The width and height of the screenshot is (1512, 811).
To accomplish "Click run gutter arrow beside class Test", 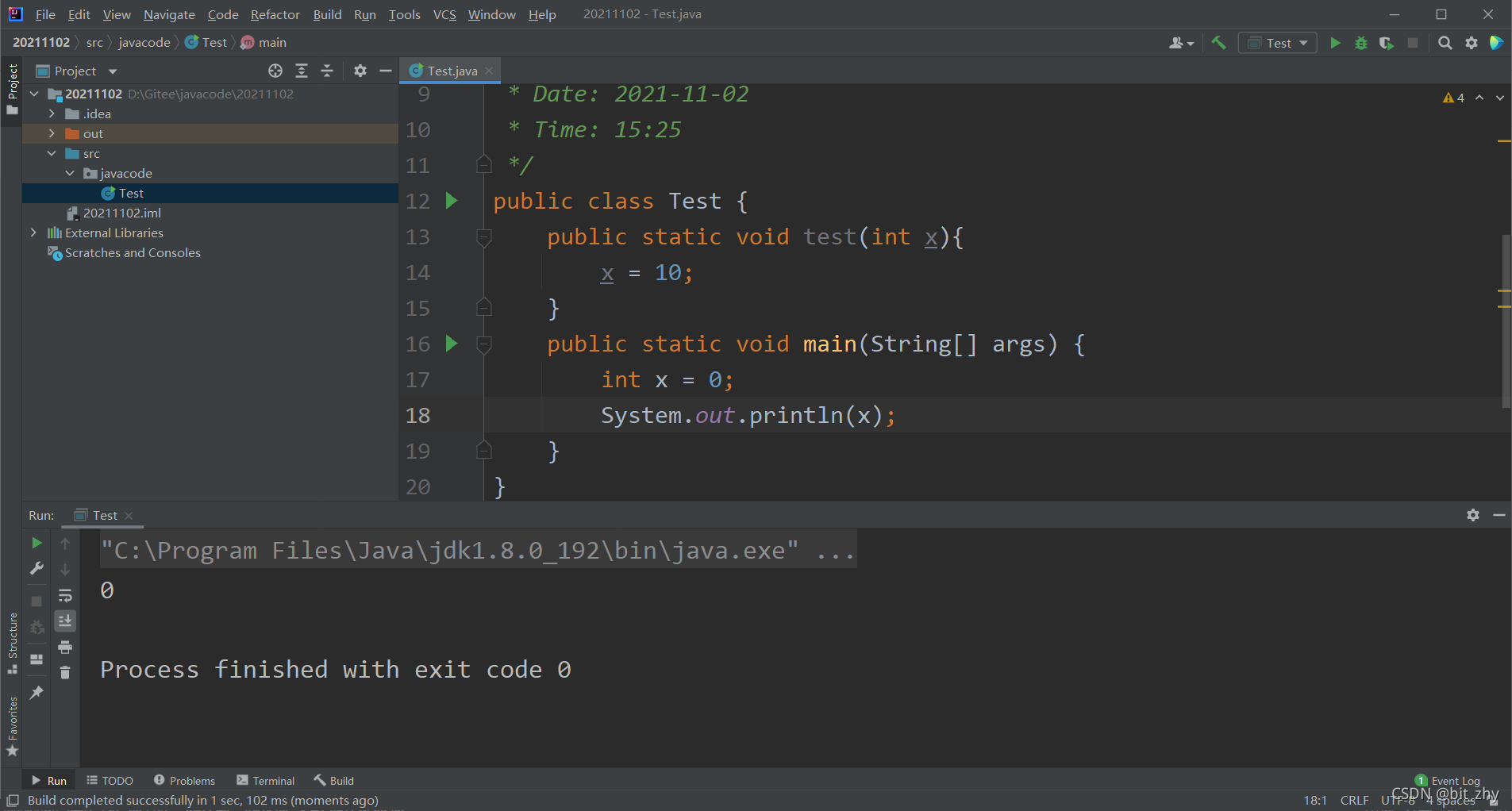I will pyautogui.click(x=452, y=201).
